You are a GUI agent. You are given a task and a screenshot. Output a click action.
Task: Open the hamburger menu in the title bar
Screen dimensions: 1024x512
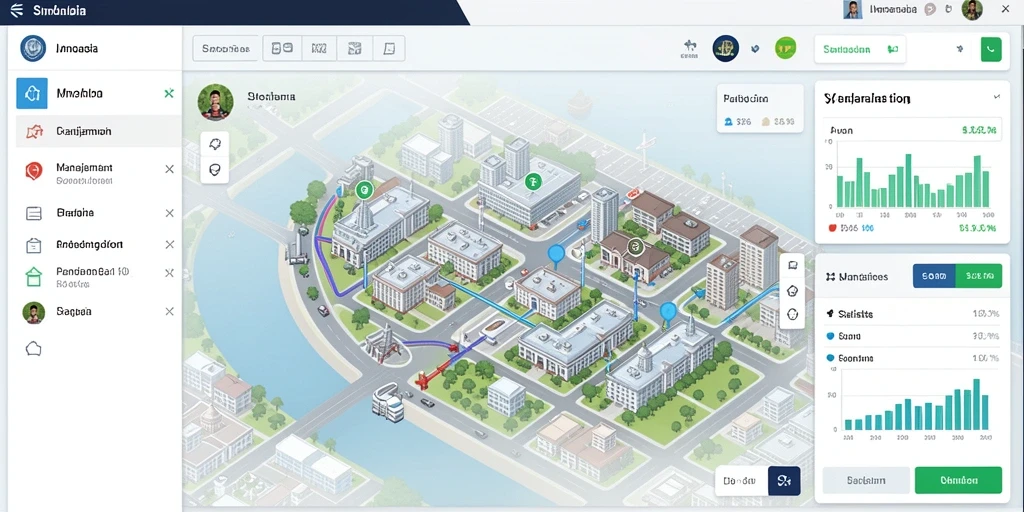16,10
